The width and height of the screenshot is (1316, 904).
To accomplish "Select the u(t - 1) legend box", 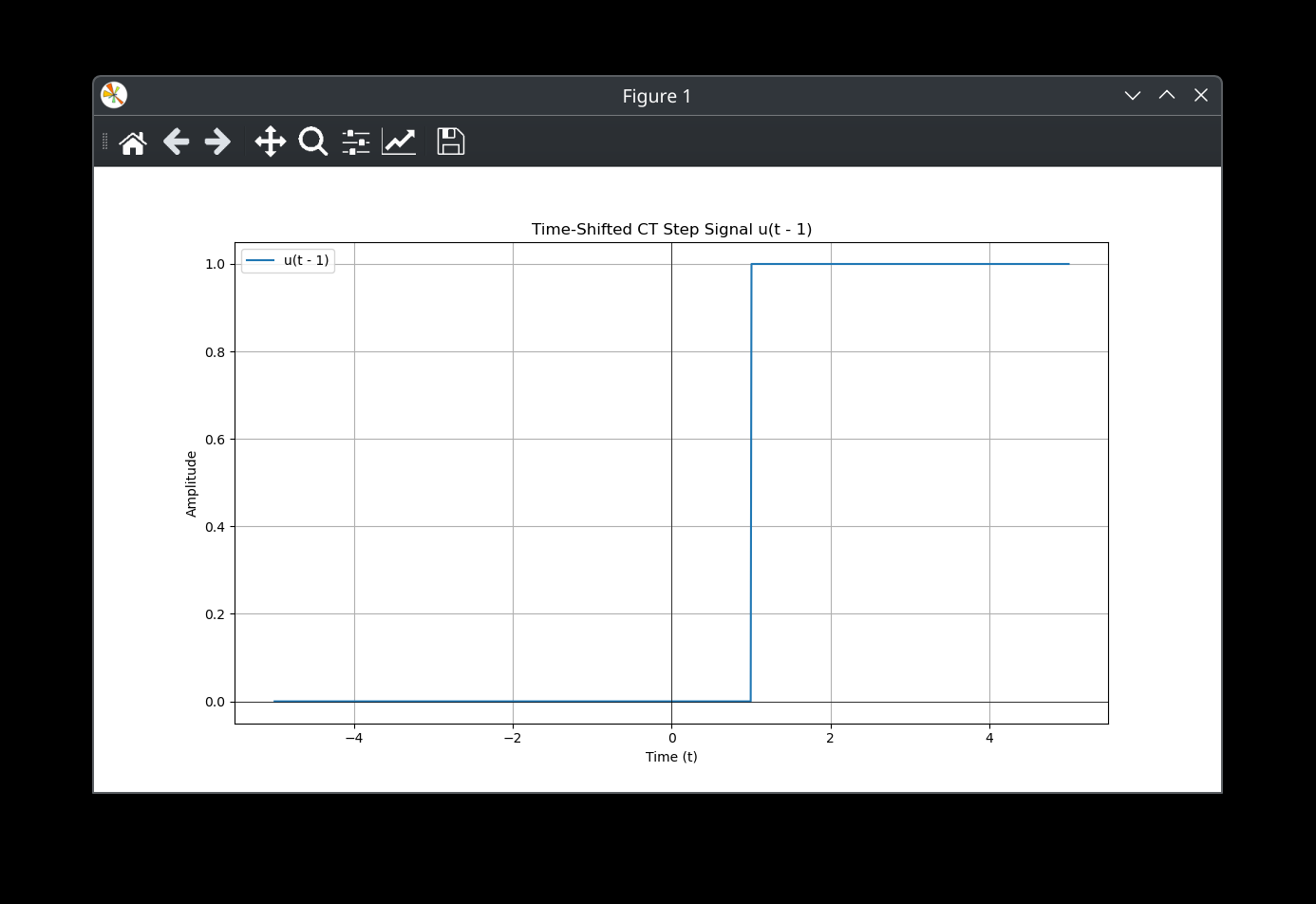I will (288, 260).
